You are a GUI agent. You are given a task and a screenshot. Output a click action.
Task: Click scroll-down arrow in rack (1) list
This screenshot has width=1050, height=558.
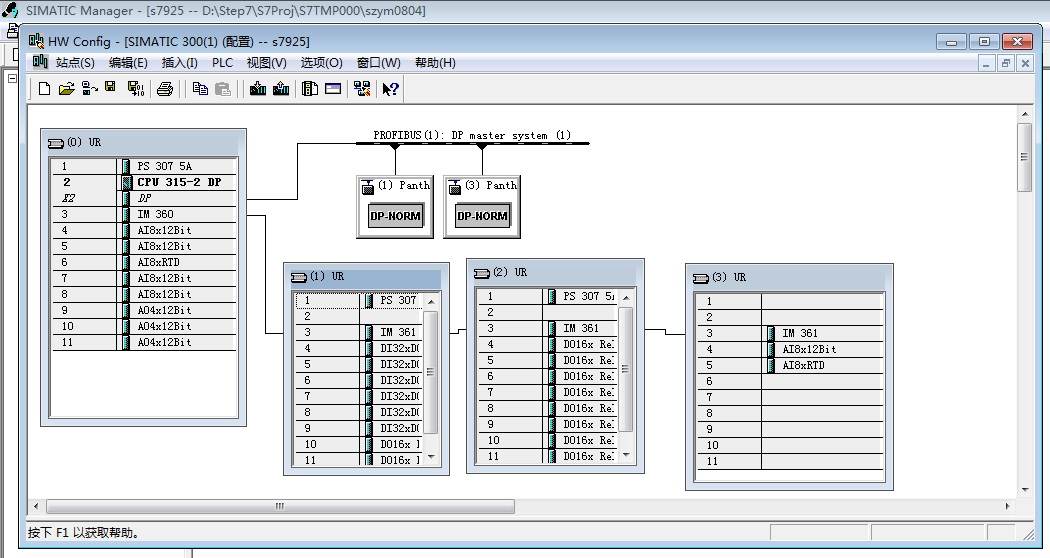[431, 457]
